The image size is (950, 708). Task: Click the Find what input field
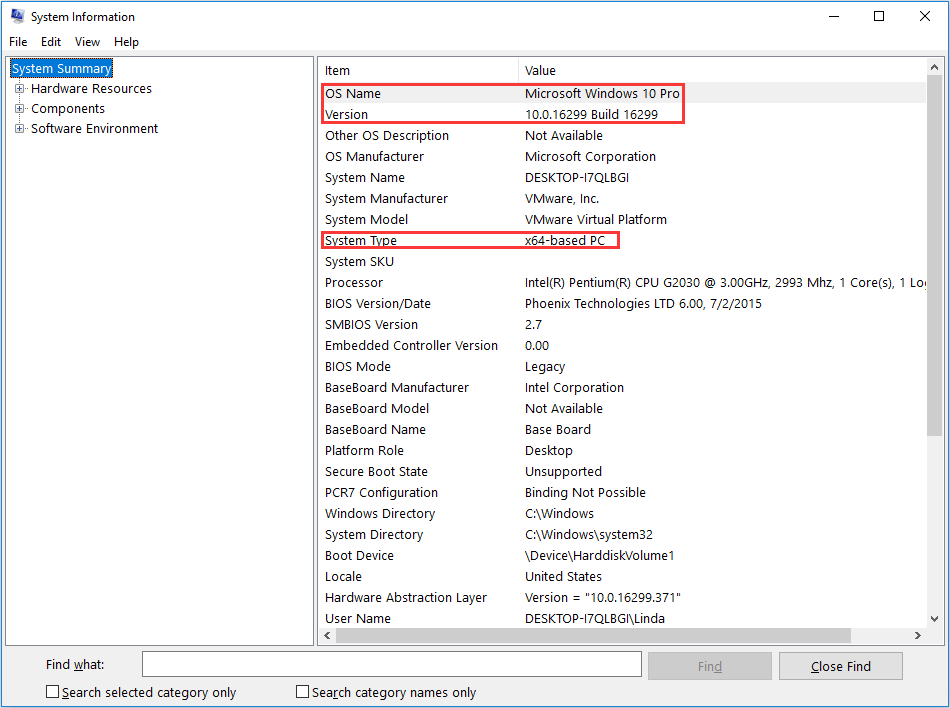point(391,664)
